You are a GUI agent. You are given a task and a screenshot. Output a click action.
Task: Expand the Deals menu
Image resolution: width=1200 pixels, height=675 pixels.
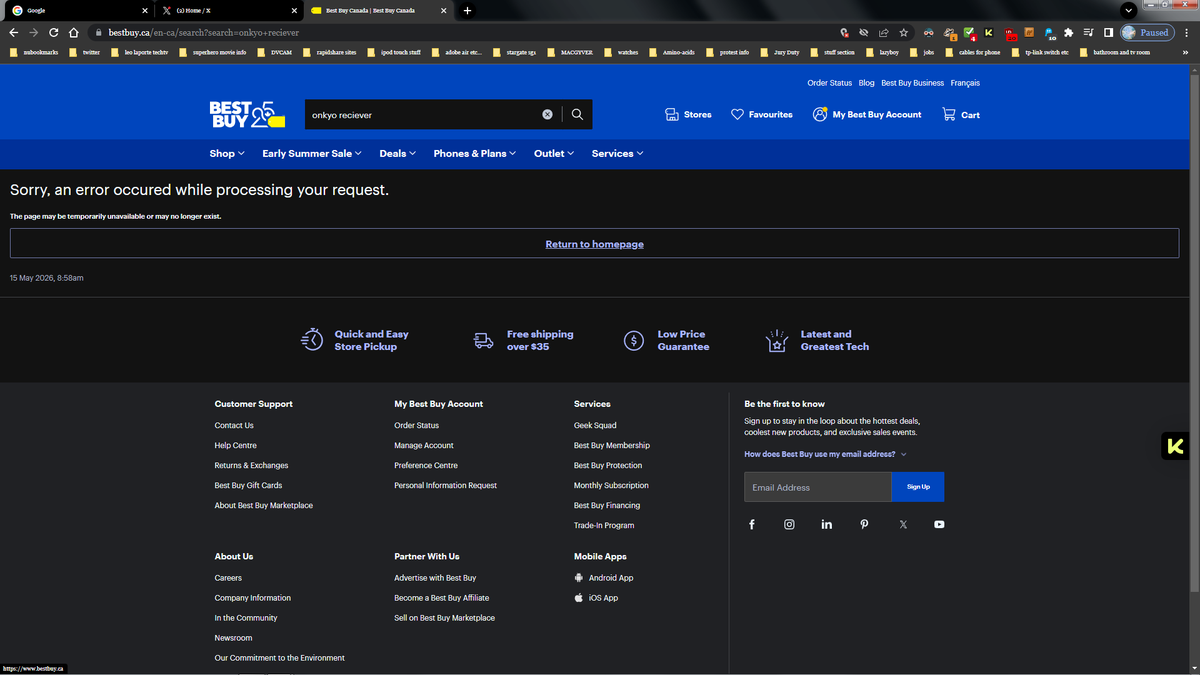pos(398,153)
